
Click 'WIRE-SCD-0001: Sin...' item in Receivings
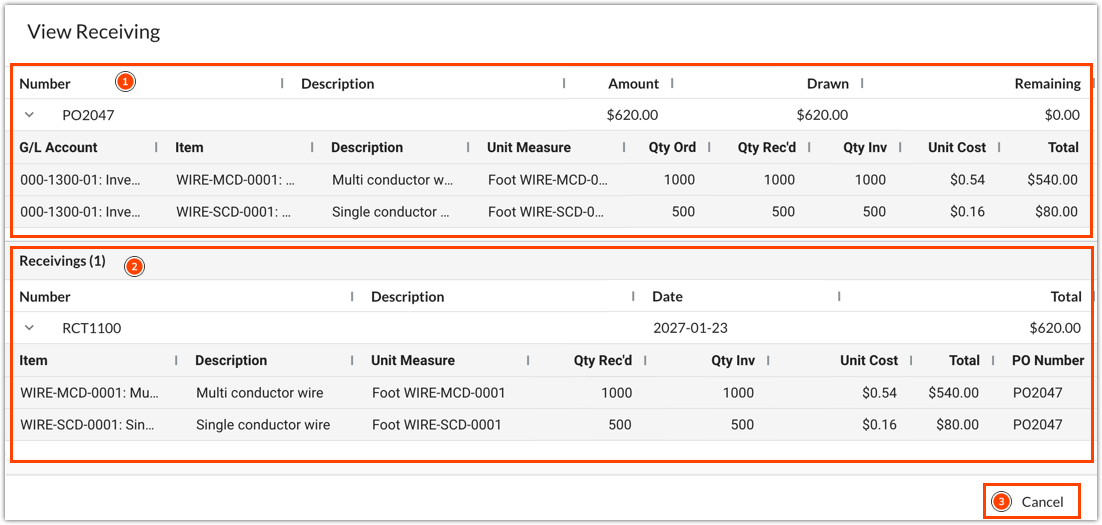[x=88, y=424]
